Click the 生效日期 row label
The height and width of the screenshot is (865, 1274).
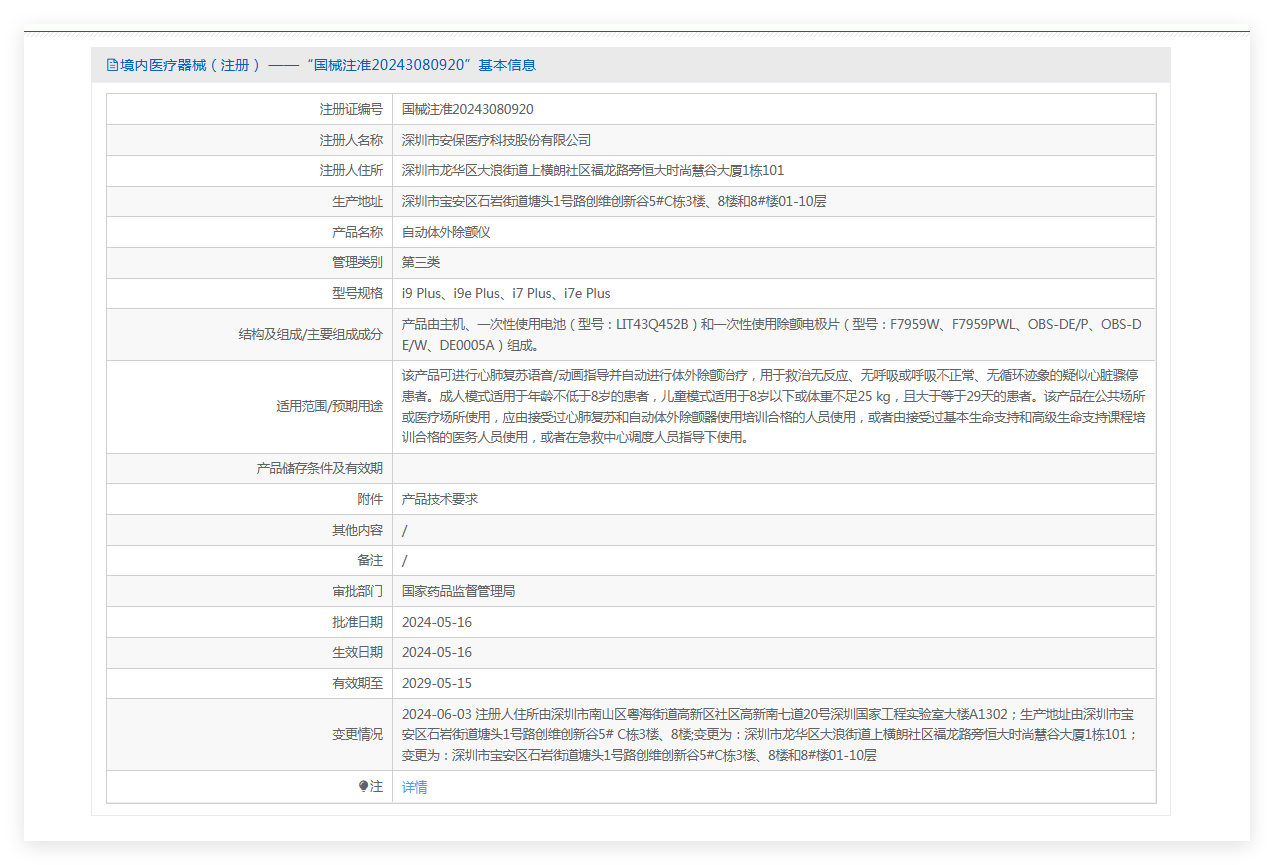click(357, 653)
